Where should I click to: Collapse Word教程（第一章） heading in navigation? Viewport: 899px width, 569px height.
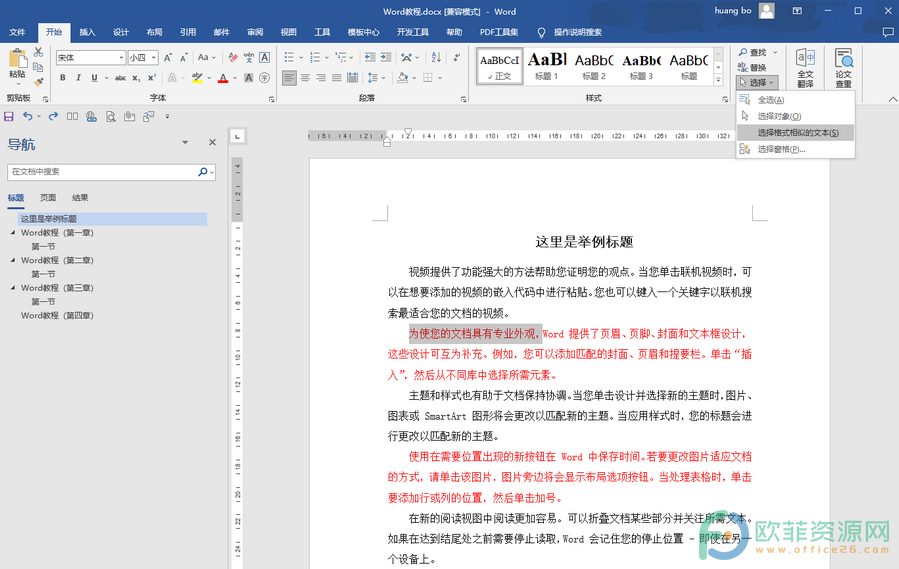coord(13,233)
